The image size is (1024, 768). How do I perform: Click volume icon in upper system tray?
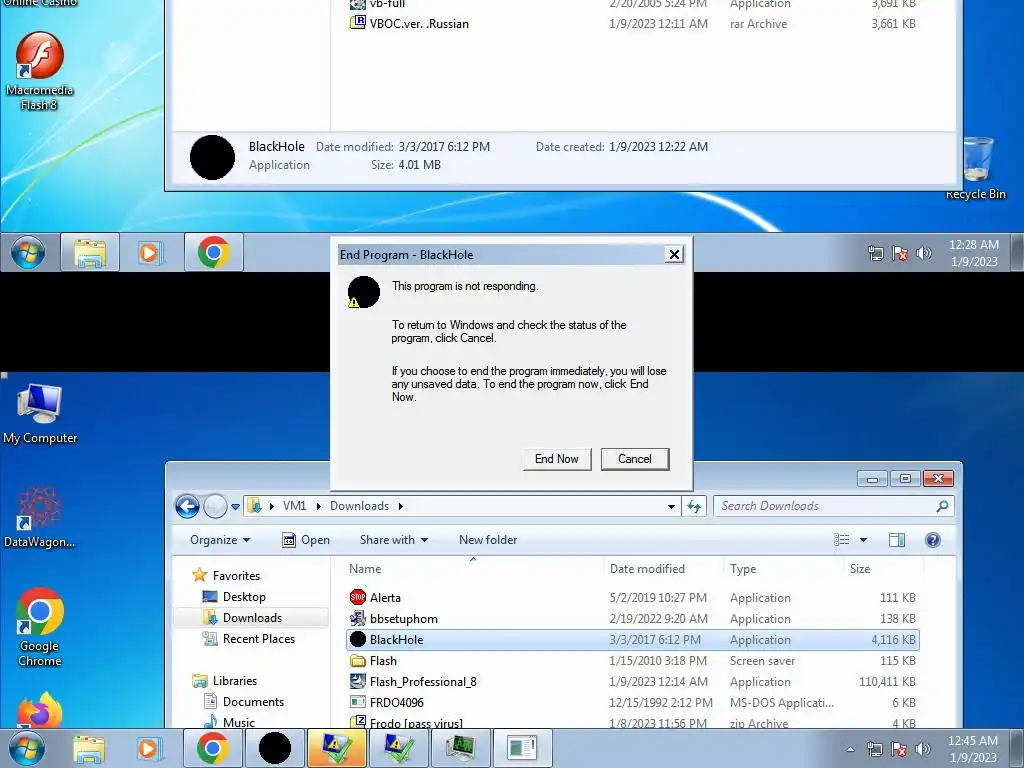(x=923, y=253)
